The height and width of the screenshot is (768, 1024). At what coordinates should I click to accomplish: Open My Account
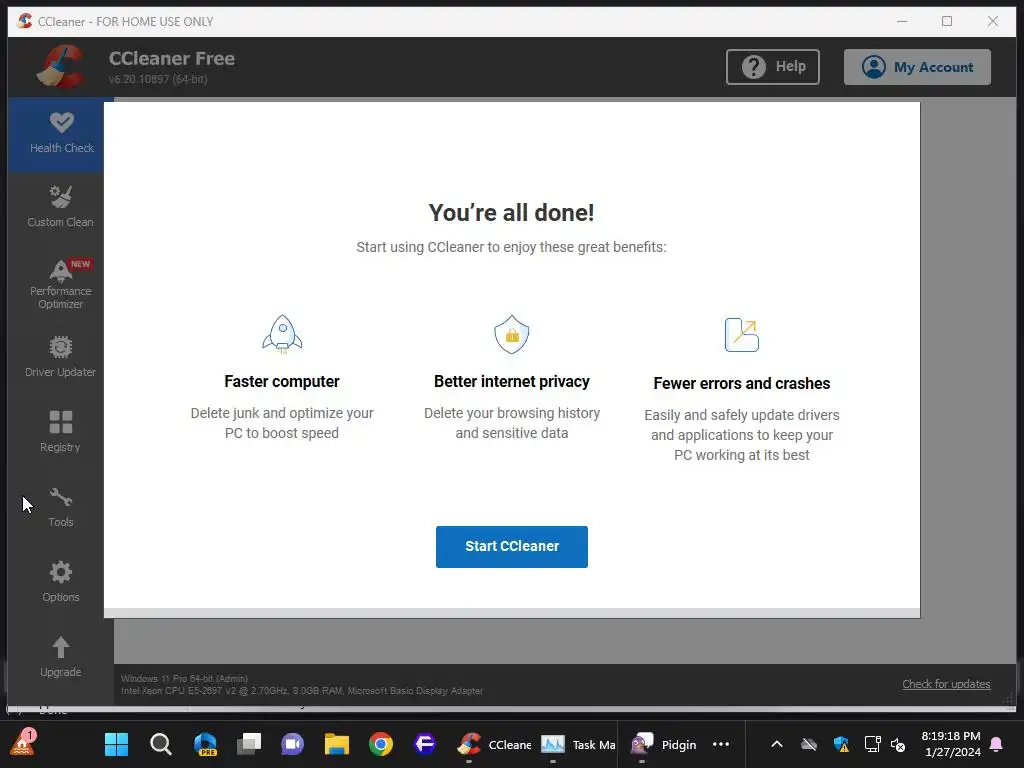917,67
